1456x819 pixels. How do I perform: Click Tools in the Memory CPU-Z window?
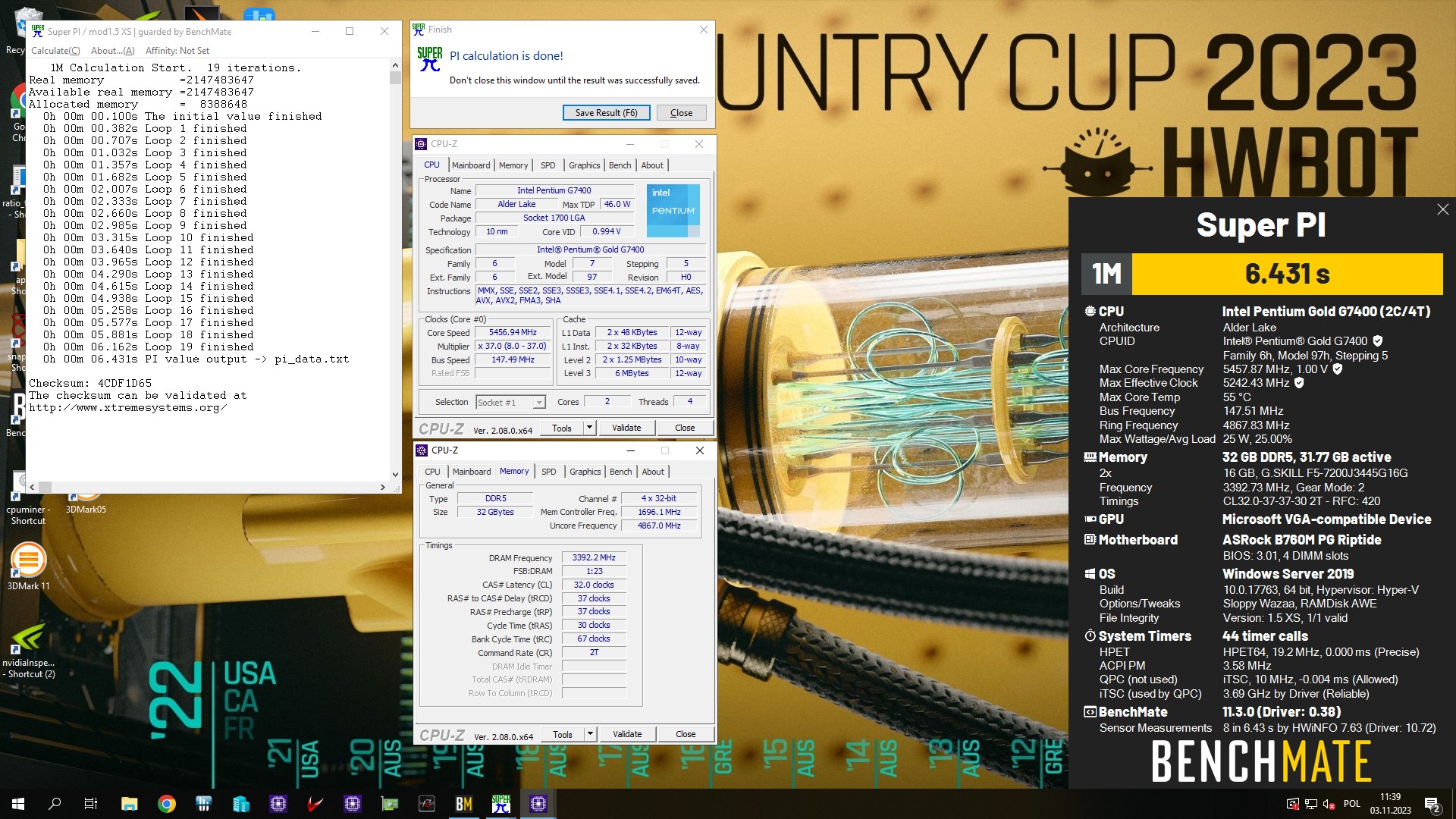click(x=563, y=734)
